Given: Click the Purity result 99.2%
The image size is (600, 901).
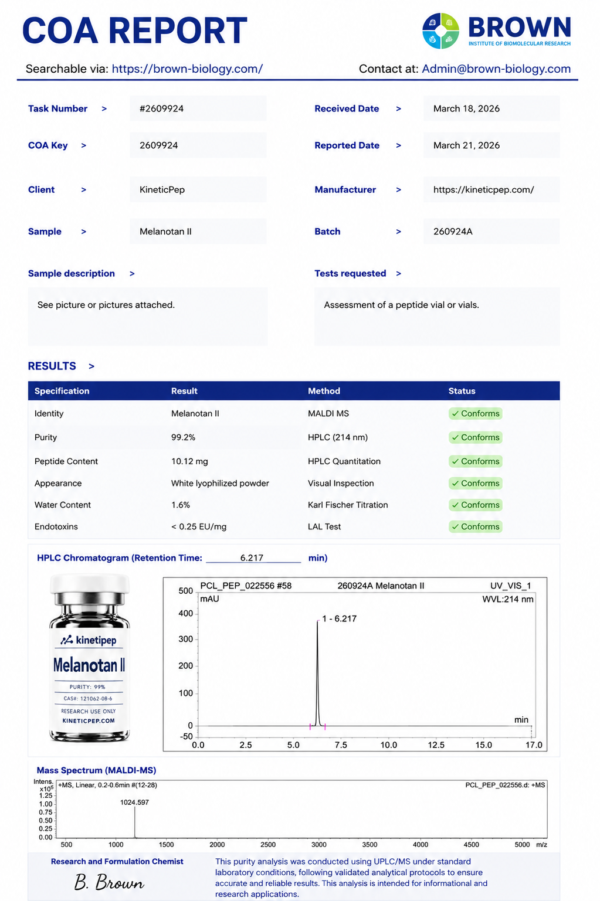Looking at the screenshot, I should click(183, 437).
